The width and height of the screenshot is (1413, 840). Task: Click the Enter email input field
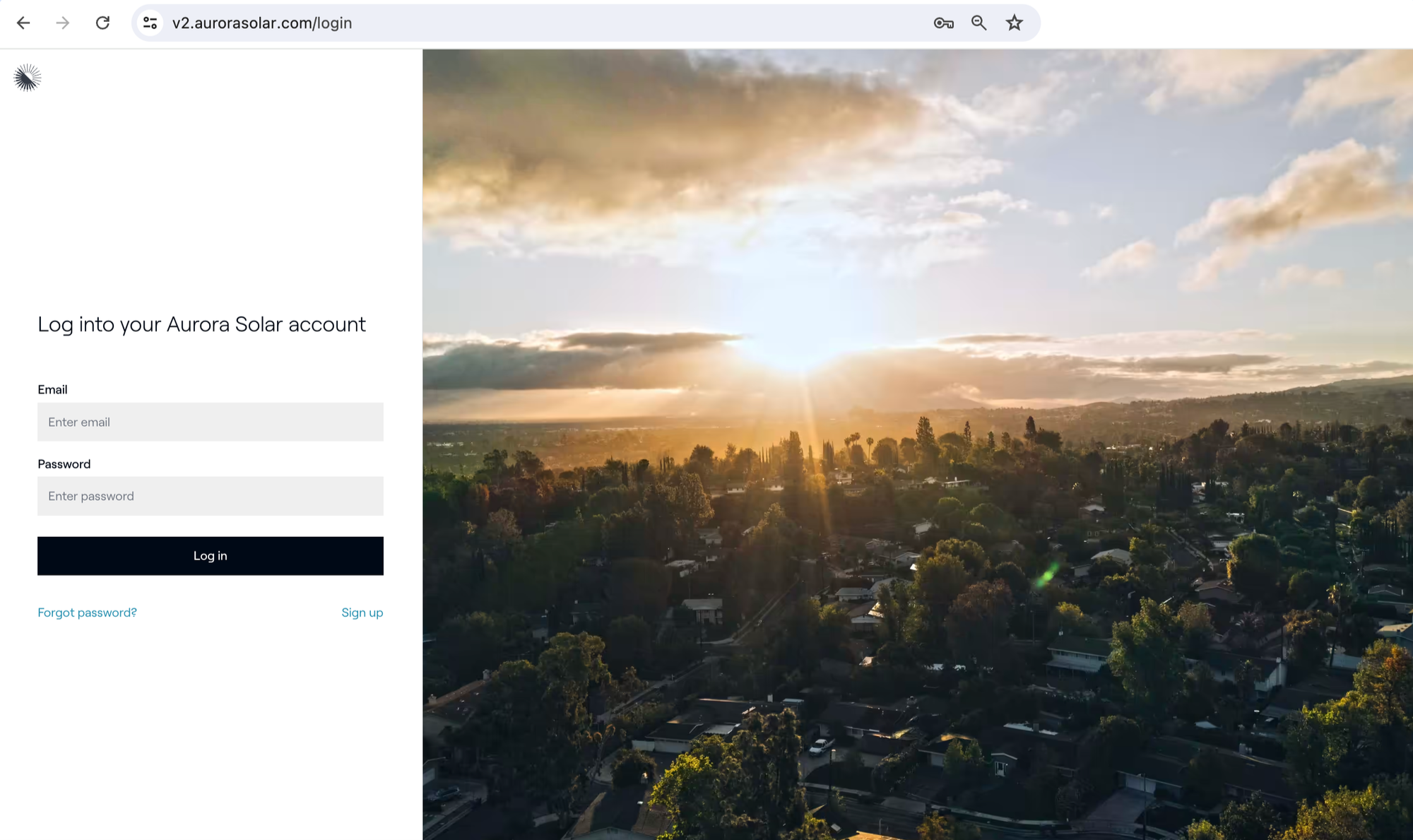pyautogui.click(x=210, y=422)
